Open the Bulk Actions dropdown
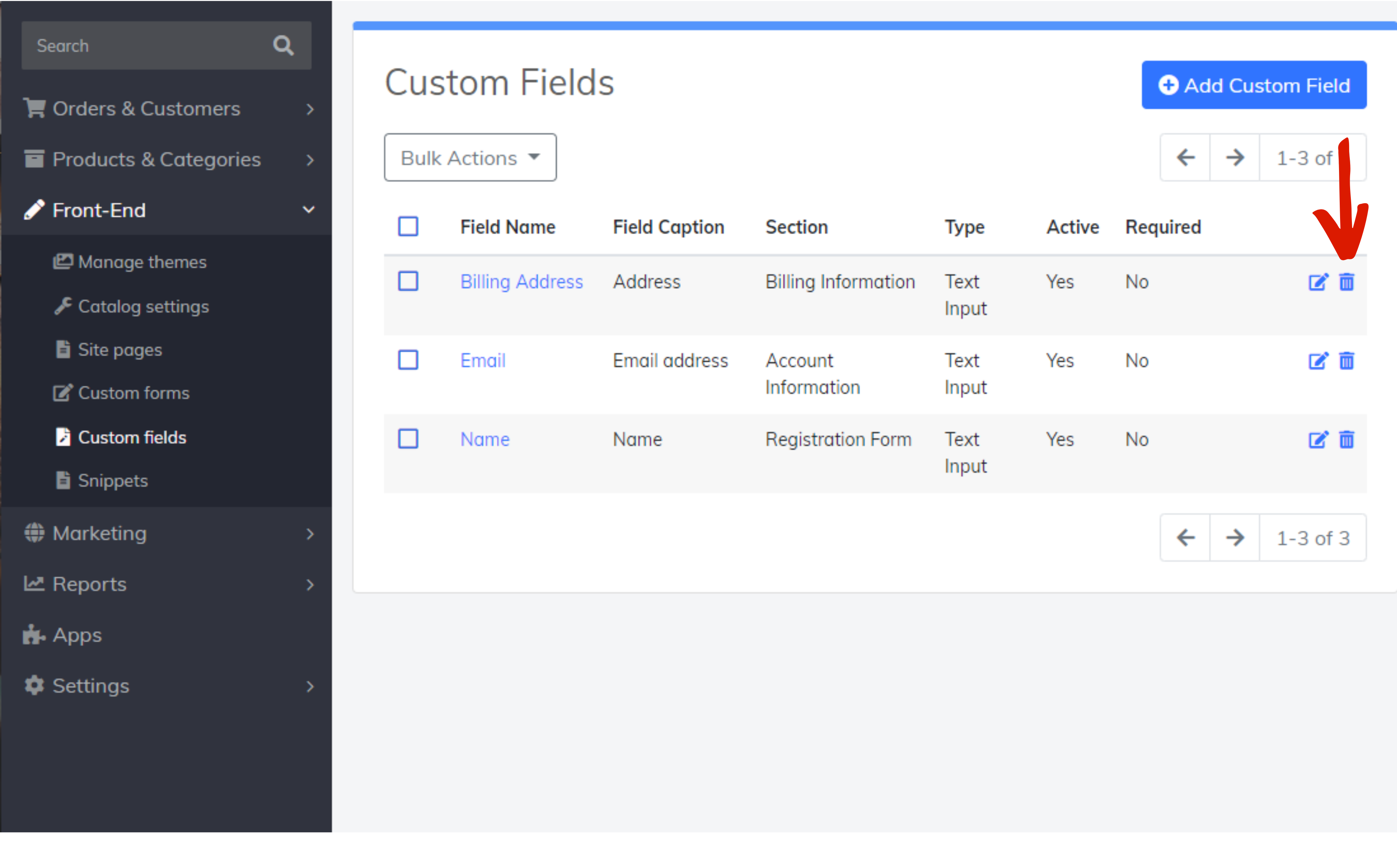1397x868 pixels. (470, 158)
